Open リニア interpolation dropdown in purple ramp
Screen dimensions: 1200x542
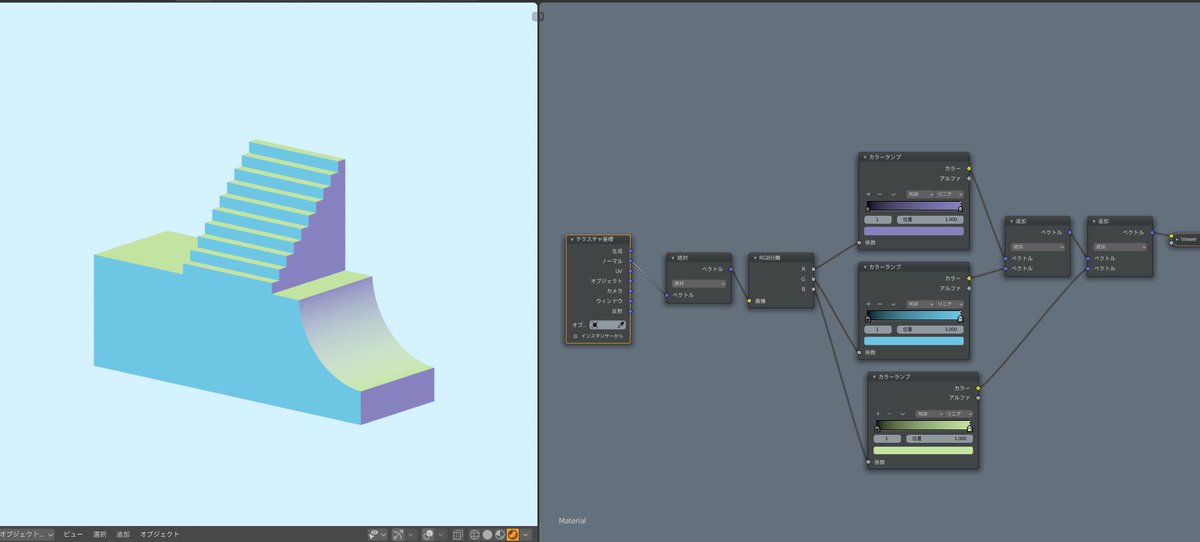(x=950, y=194)
